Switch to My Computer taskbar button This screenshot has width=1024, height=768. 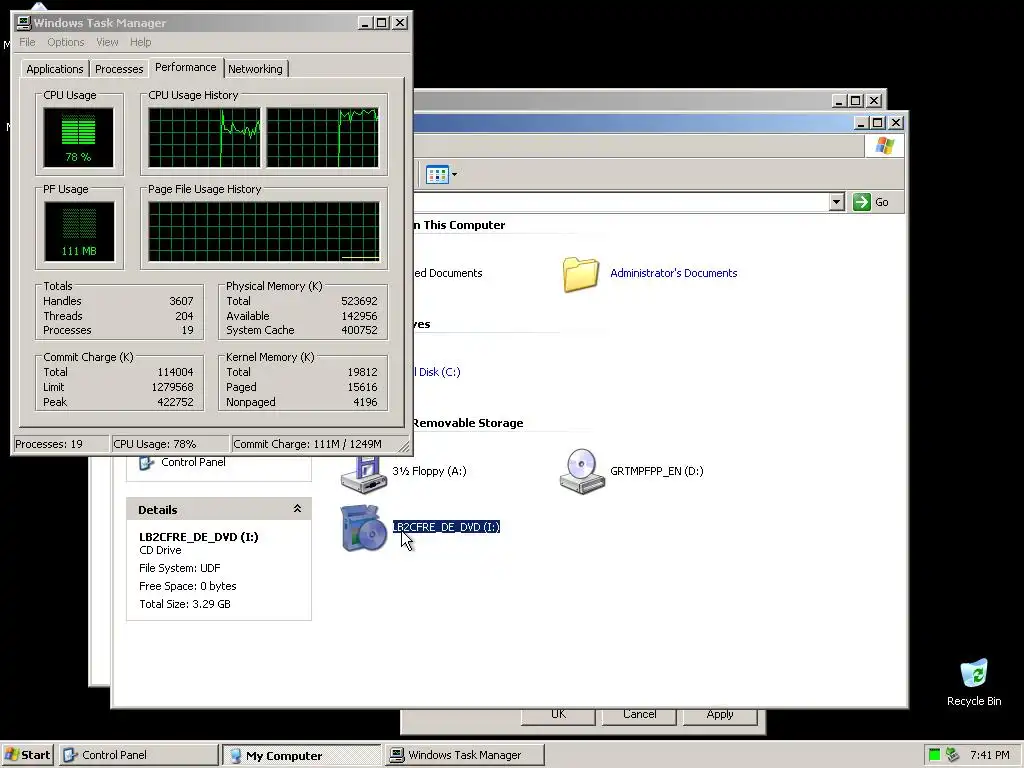click(x=301, y=755)
